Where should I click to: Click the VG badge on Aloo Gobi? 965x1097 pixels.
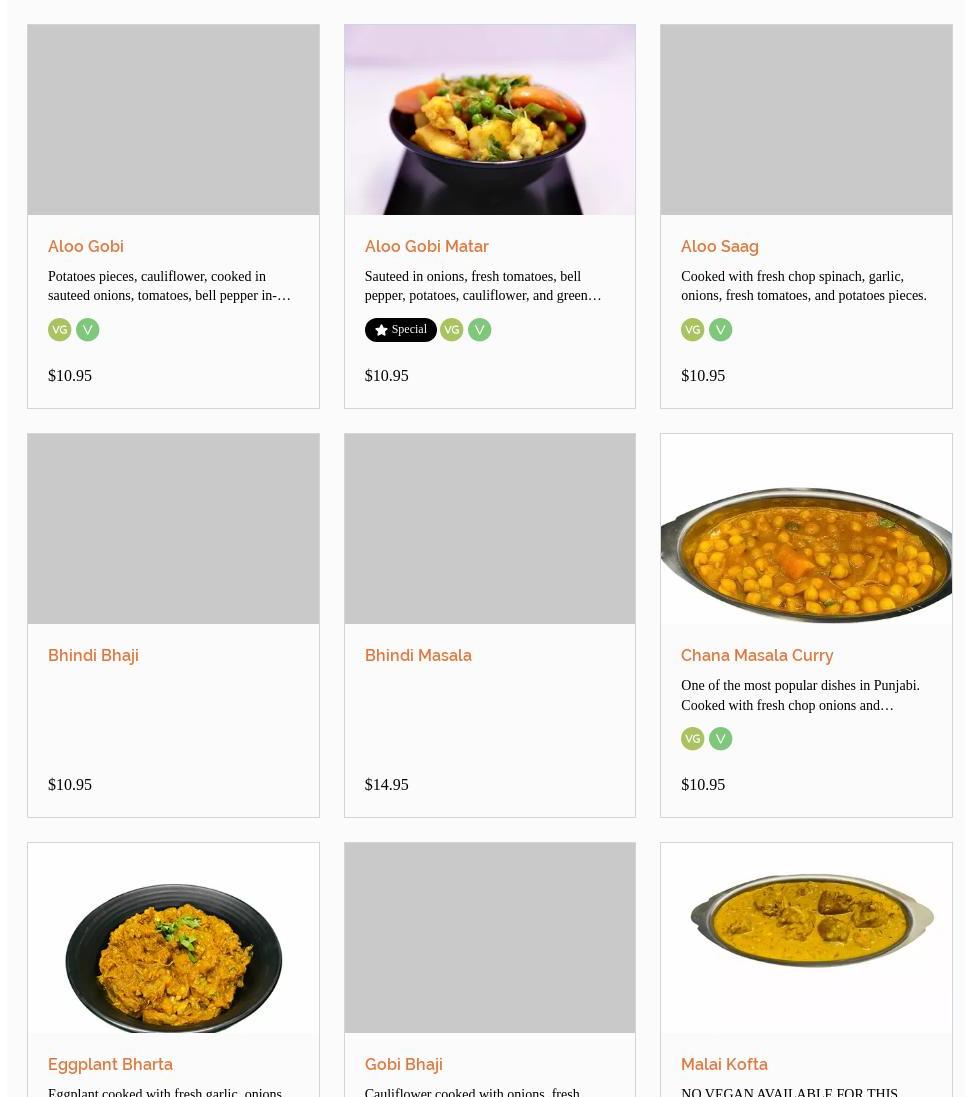(59, 330)
